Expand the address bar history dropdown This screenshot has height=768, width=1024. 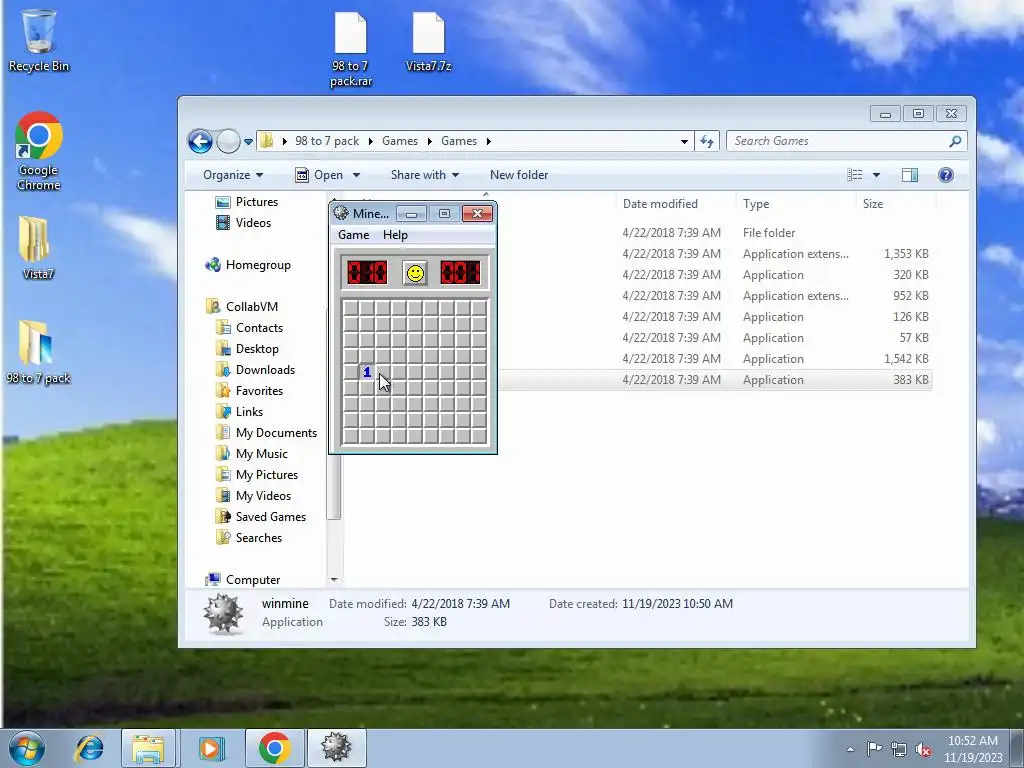click(684, 141)
